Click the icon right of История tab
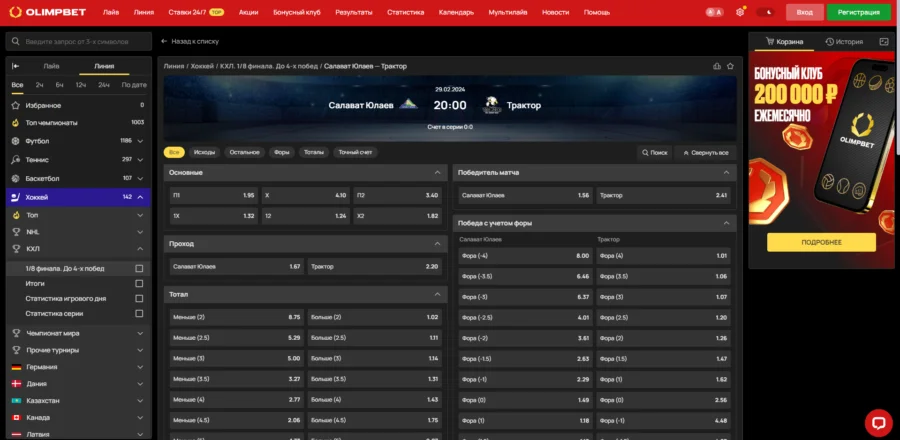Image resolution: width=900 pixels, height=440 pixels. pyautogui.click(x=883, y=42)
